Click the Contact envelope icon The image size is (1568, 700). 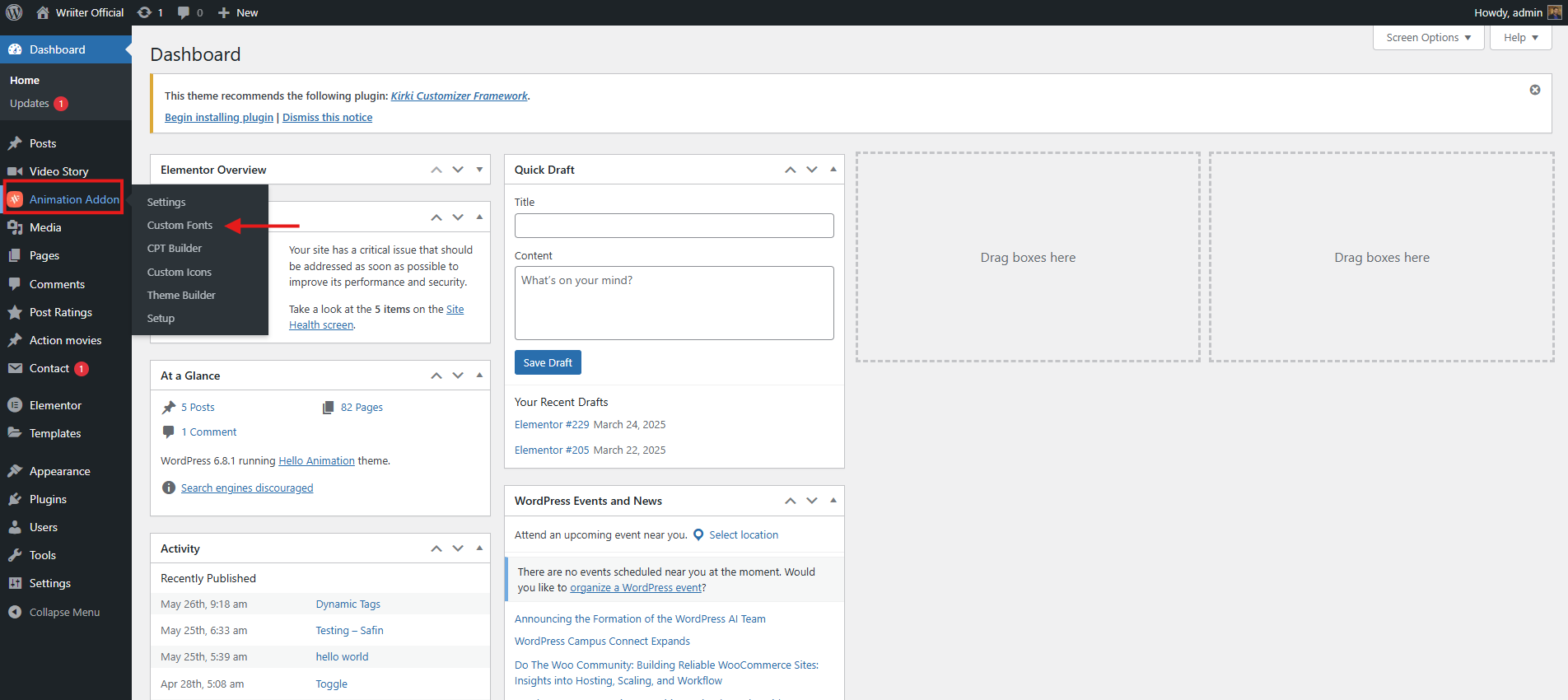(x=15, y=368)
